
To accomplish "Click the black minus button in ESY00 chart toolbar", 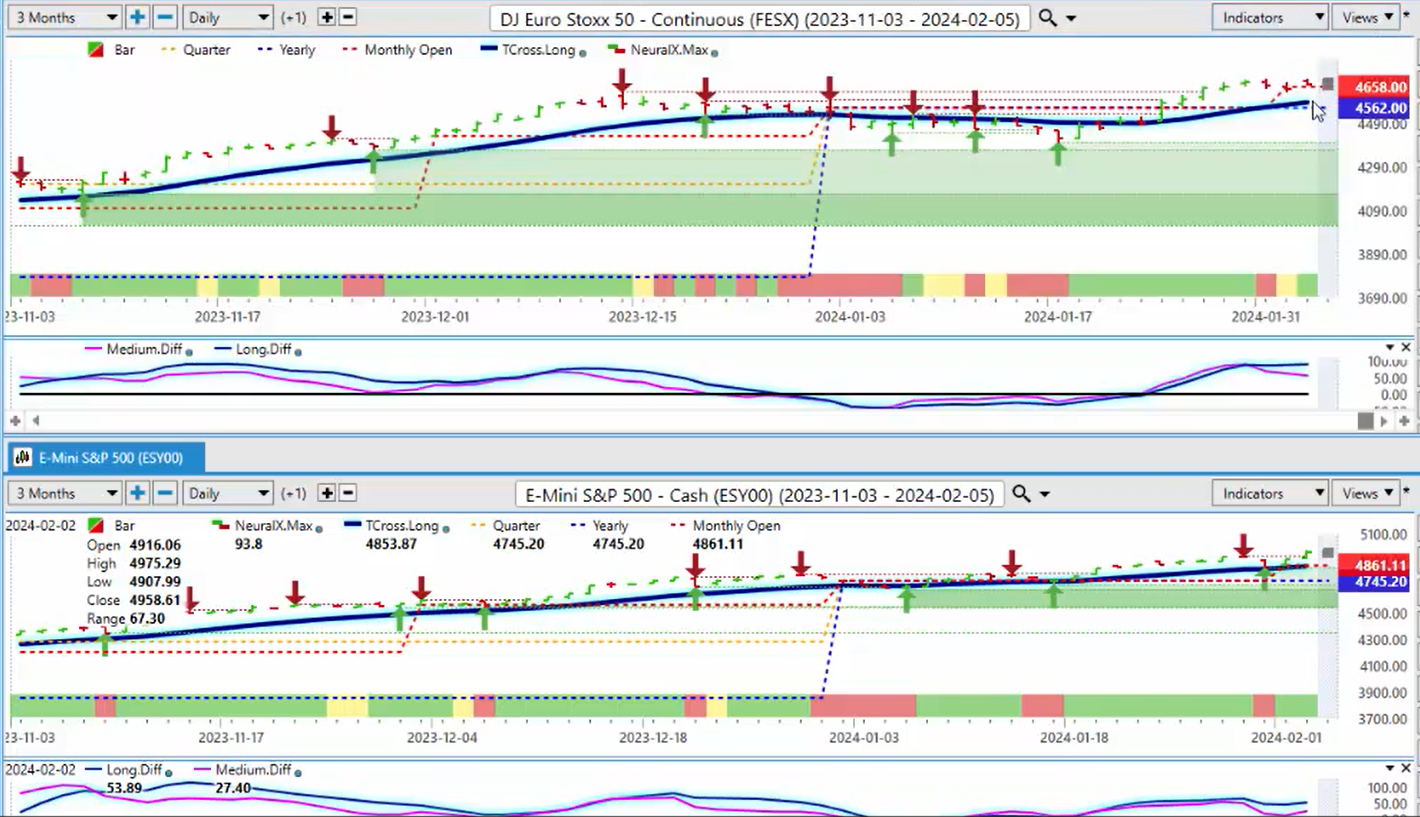I will 348,493.
